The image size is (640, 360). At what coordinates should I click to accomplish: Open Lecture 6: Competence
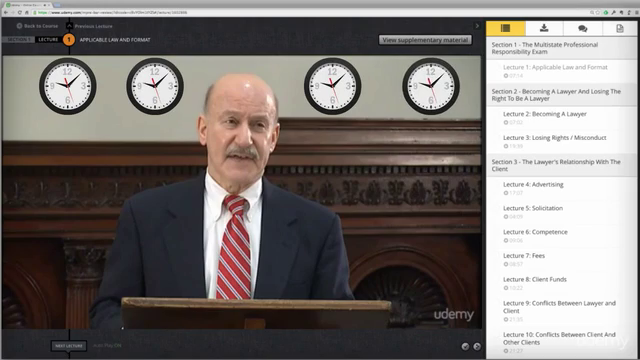(561, 236)
